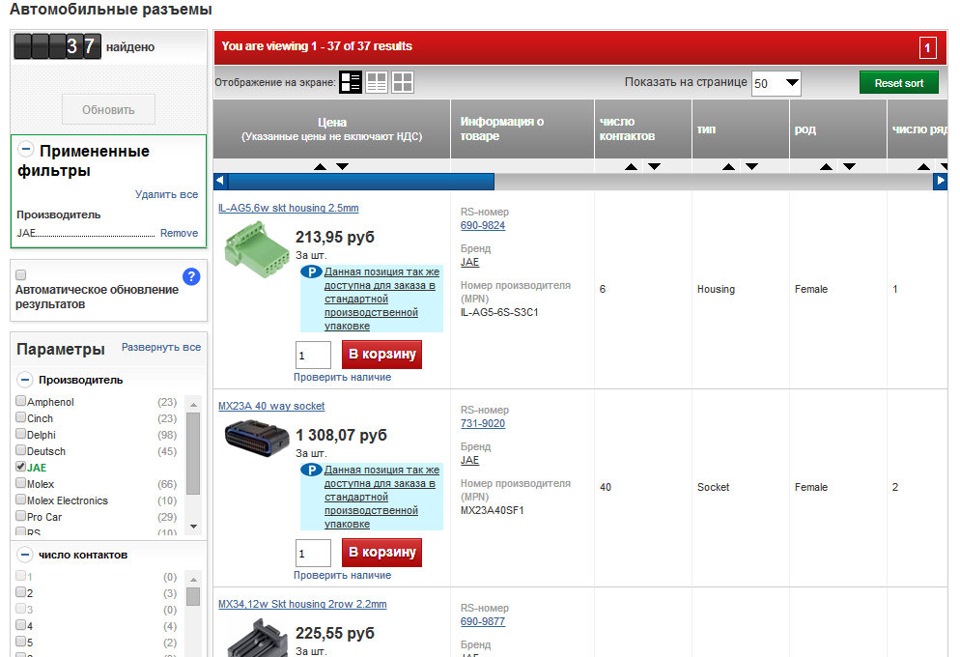Add IL-AG5 housing to cart
Viewport: 960px width, 657px height.
click(x=382, y=355)
